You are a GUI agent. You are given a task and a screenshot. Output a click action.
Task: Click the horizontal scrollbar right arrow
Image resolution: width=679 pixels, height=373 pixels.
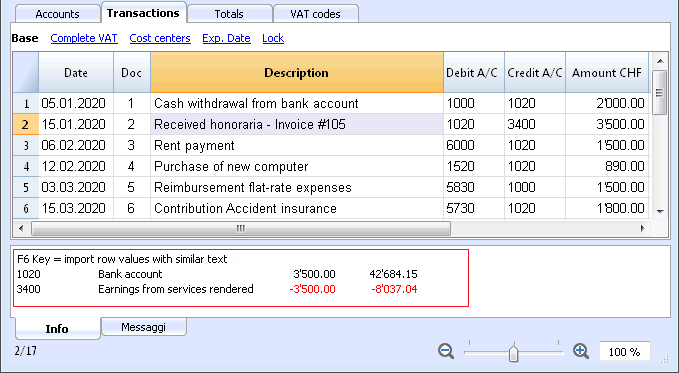[643, 228]
